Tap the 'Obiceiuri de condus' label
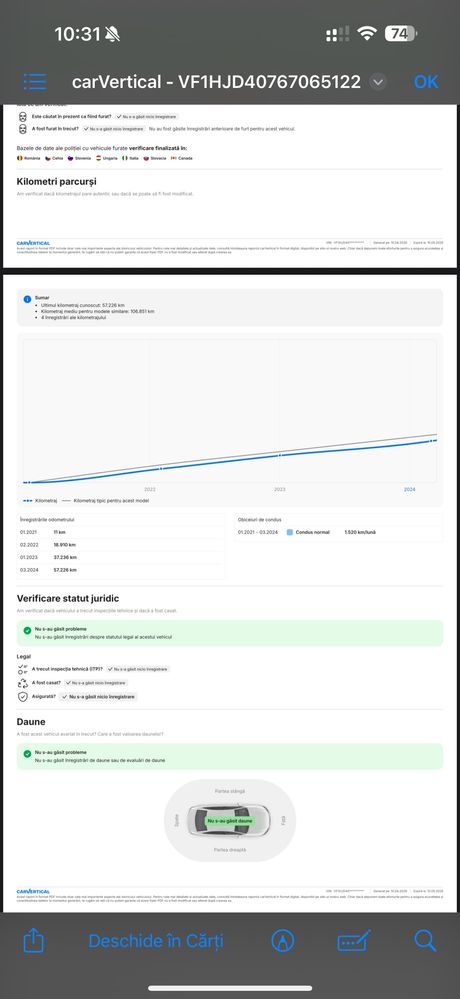Screen dimensions: 460x999 click(x=259, y=520)
